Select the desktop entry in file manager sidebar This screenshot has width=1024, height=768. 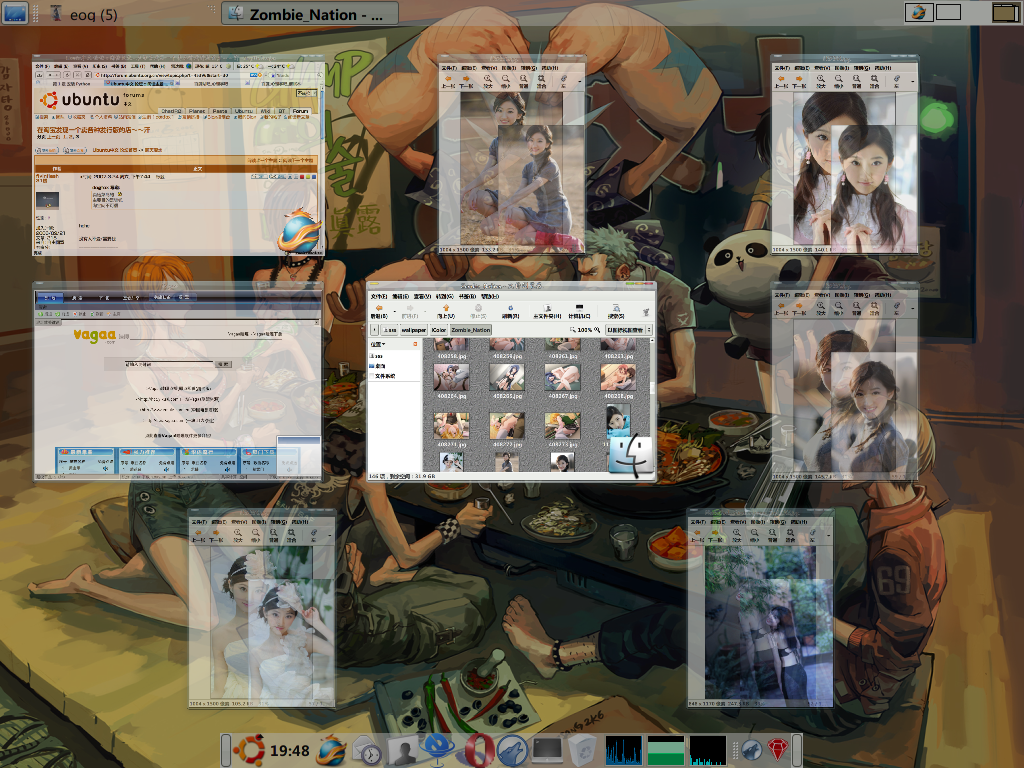click(x=377, y=366)
